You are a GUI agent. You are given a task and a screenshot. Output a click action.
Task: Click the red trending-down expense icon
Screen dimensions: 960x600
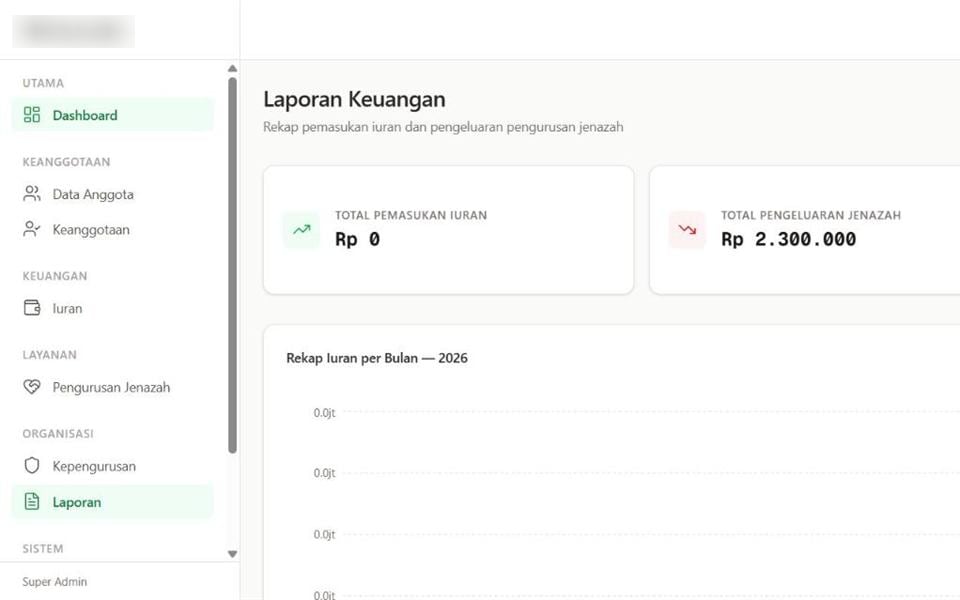687,230
